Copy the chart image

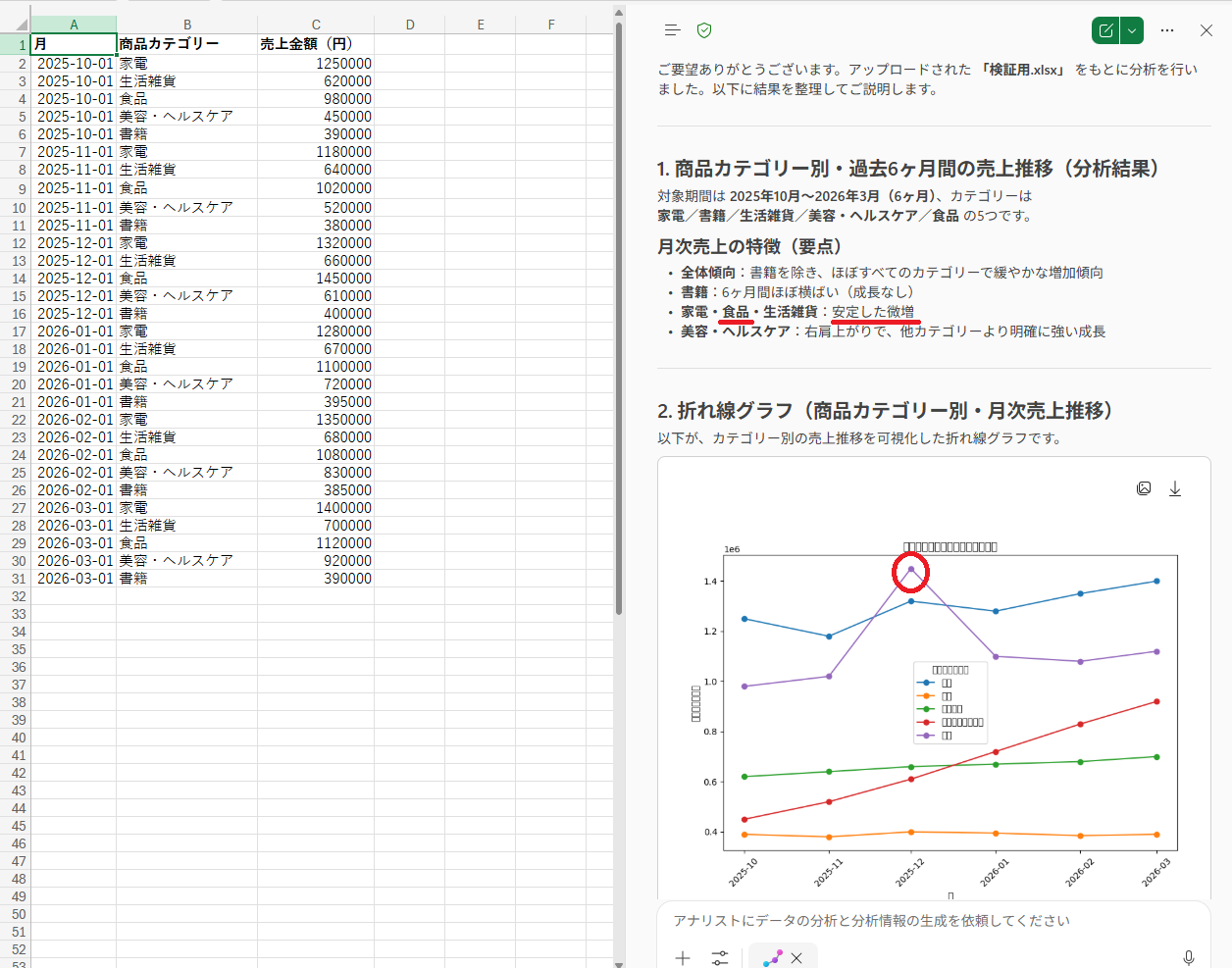click(1144, 488)
